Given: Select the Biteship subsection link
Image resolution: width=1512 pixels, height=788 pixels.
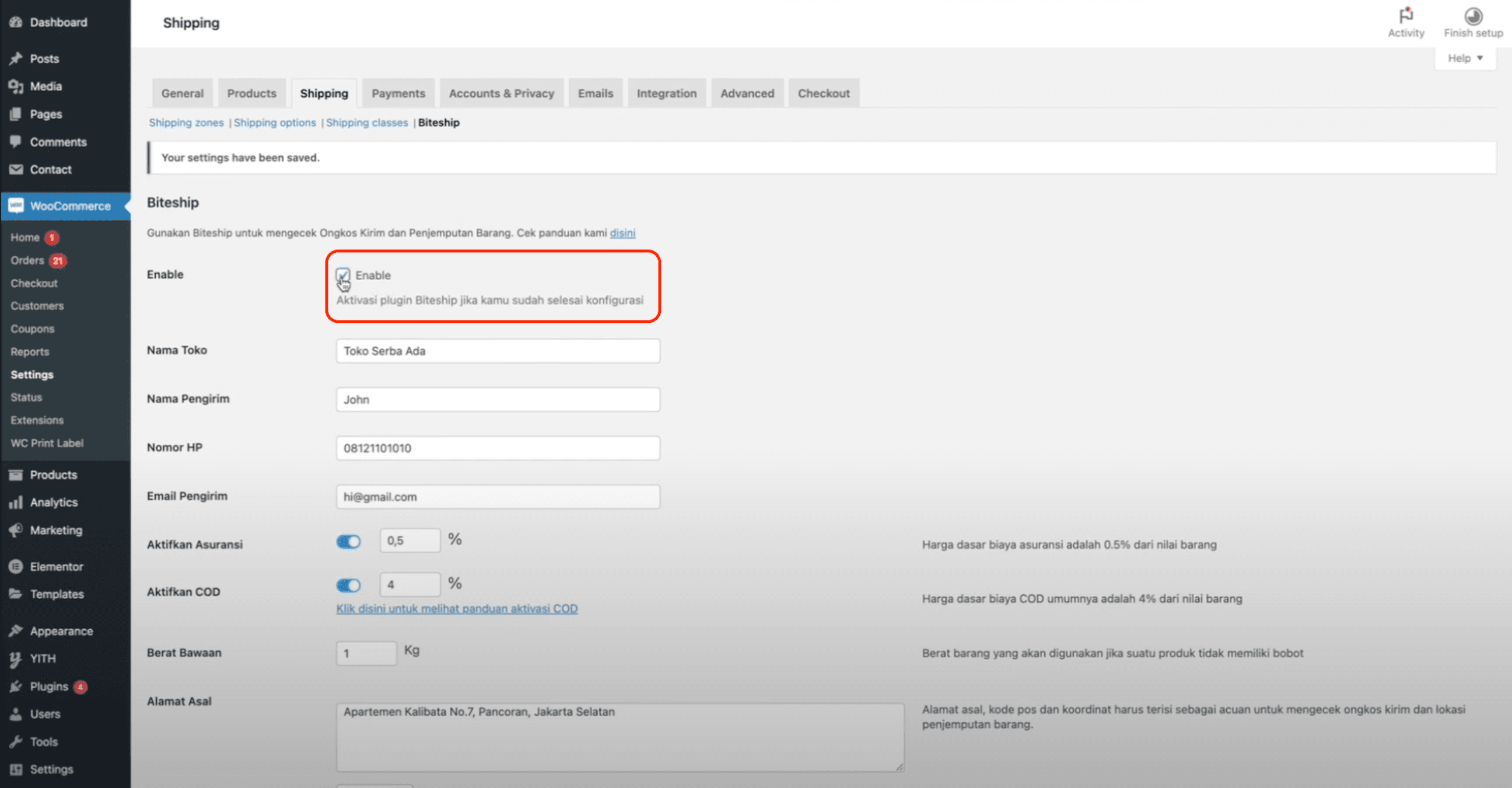Looking at the screenshot, I should (x=439, y=123).
